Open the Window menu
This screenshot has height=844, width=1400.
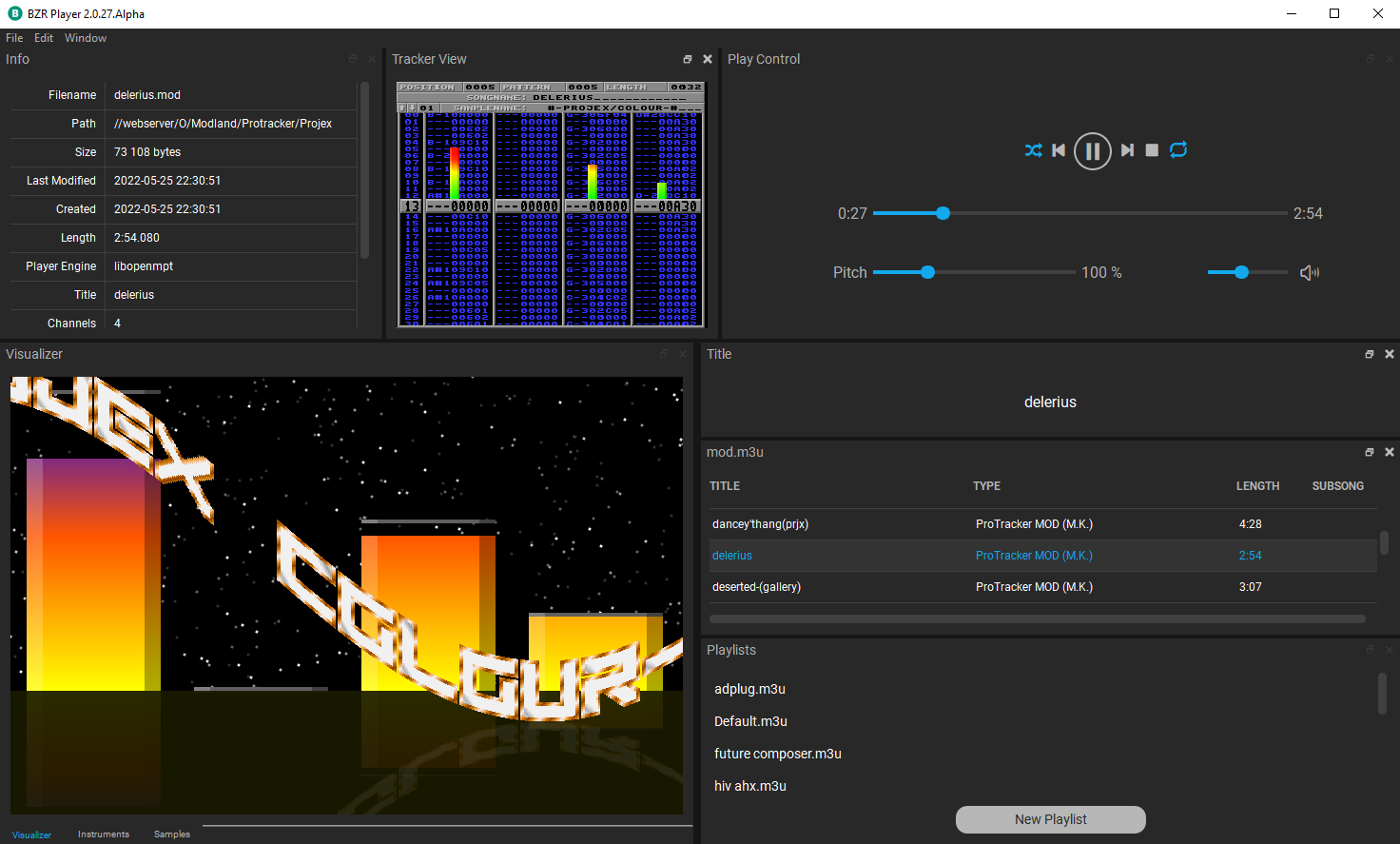tap(86, 38)
